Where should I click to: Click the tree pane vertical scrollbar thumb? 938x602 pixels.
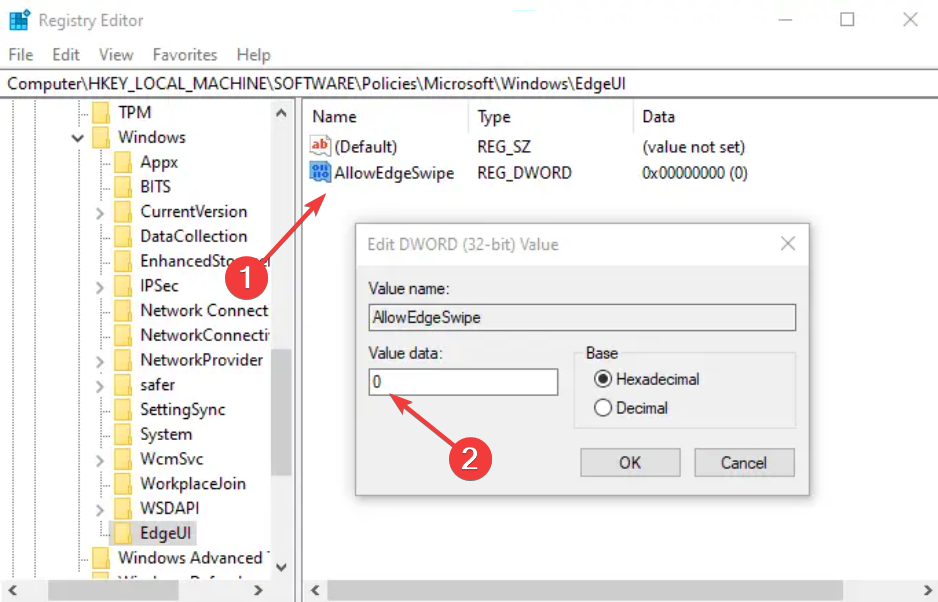pos(281,412)
